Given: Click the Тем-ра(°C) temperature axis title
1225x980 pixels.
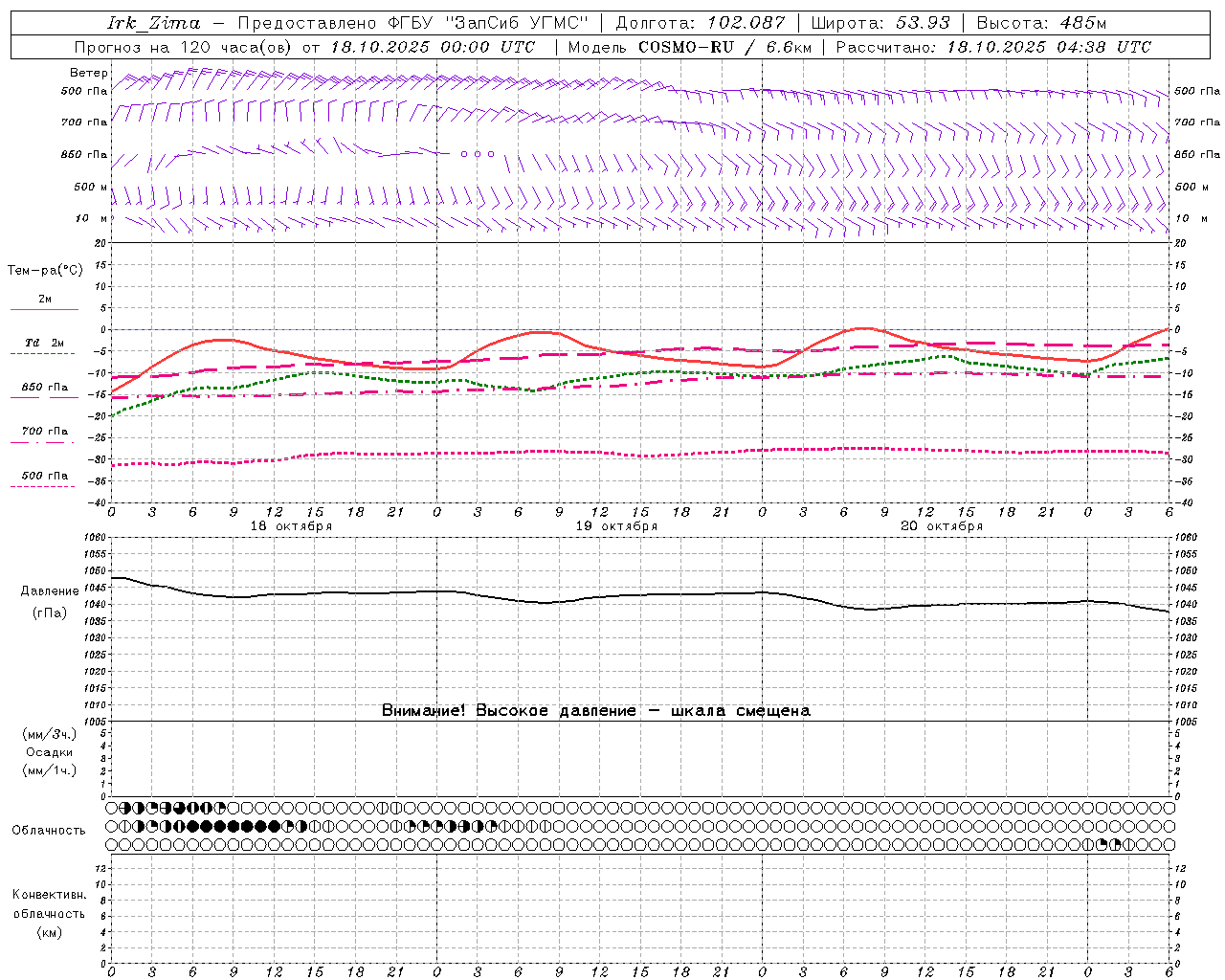Looking at the screenshot, I should click(x=45, y=271).
